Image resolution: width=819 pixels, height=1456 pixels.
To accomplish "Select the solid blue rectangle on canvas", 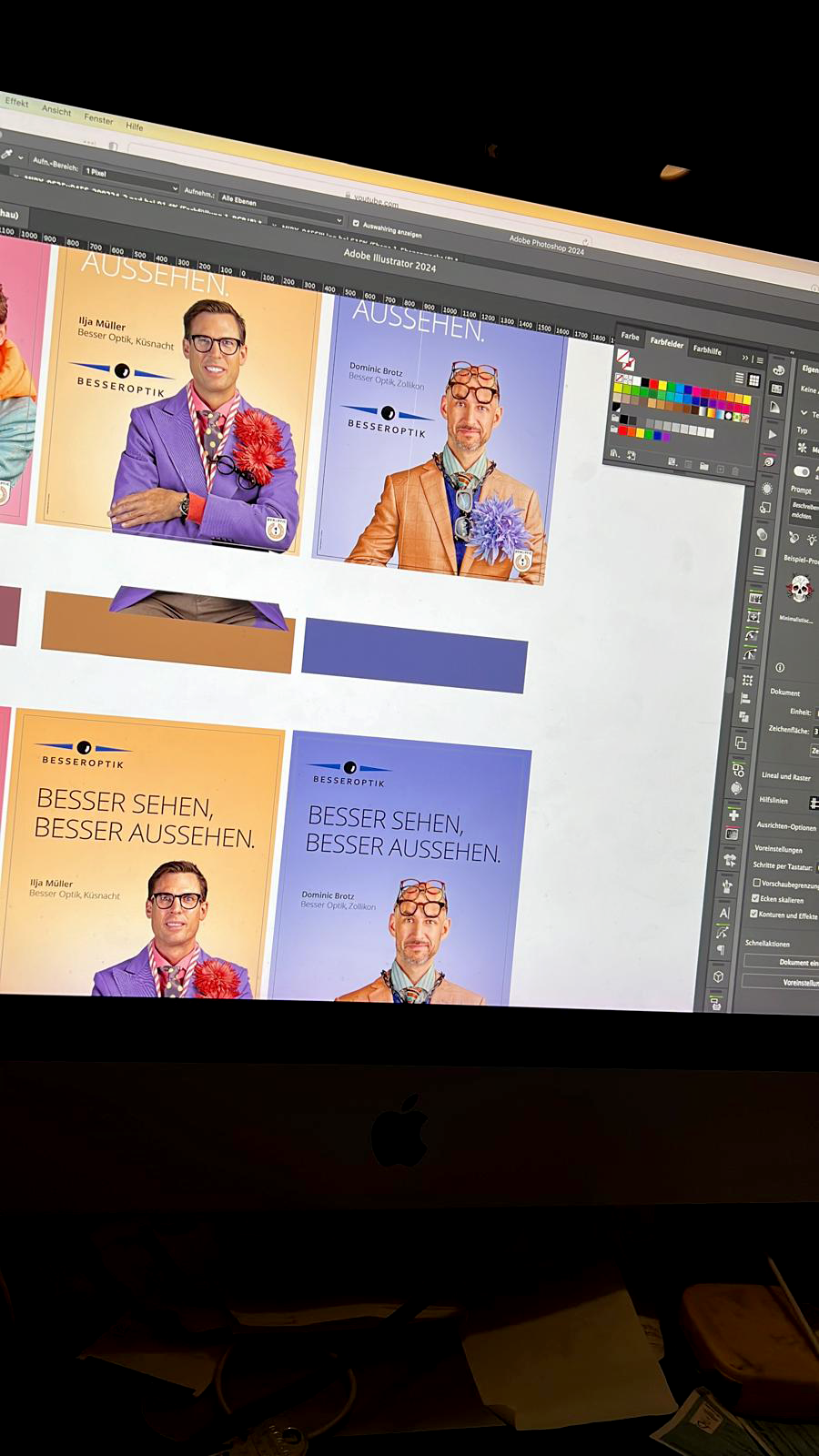I will point(414,655).
